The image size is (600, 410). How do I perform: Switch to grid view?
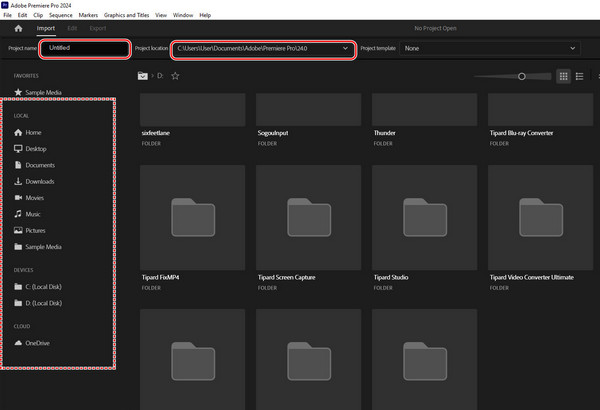(563, 76)
